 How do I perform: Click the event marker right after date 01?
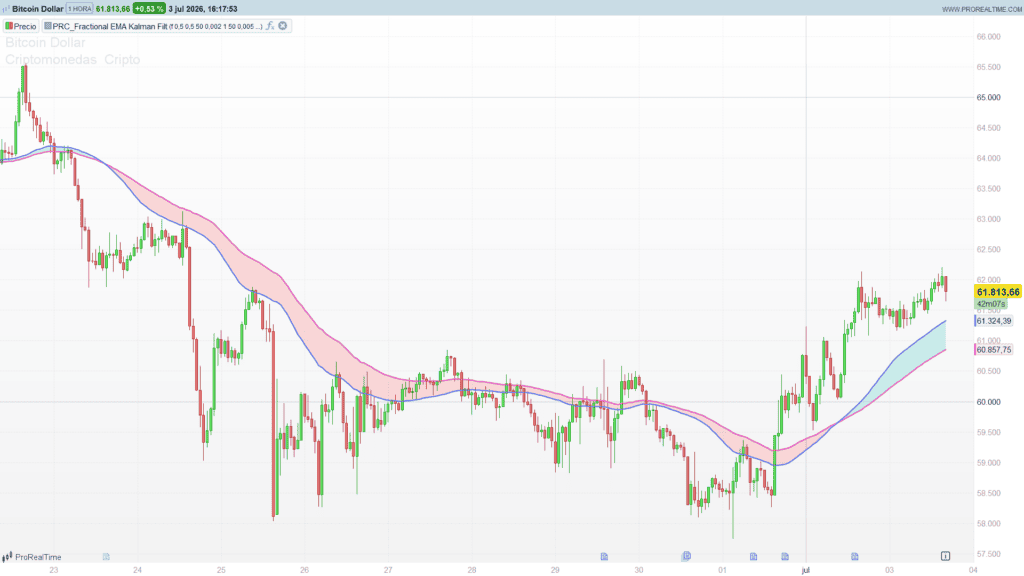754,556
